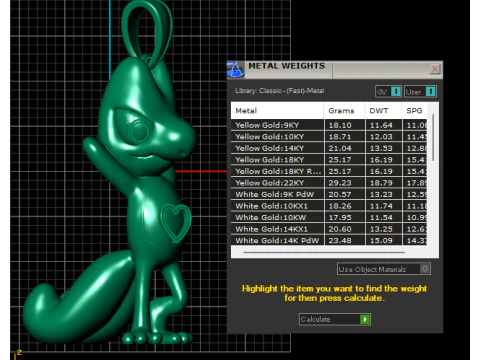Click the vertical scrollbar of the metal list

pos(433,137)
